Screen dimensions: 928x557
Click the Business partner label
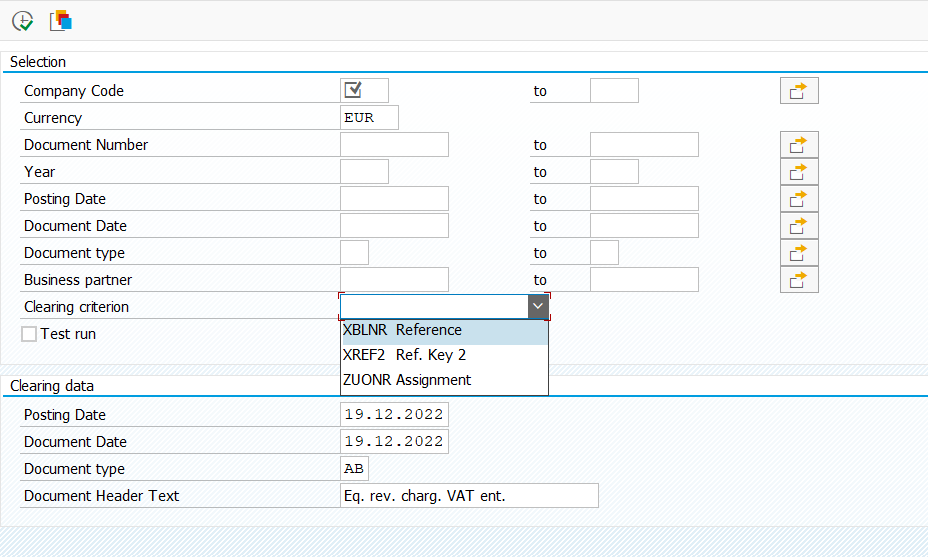78,280
